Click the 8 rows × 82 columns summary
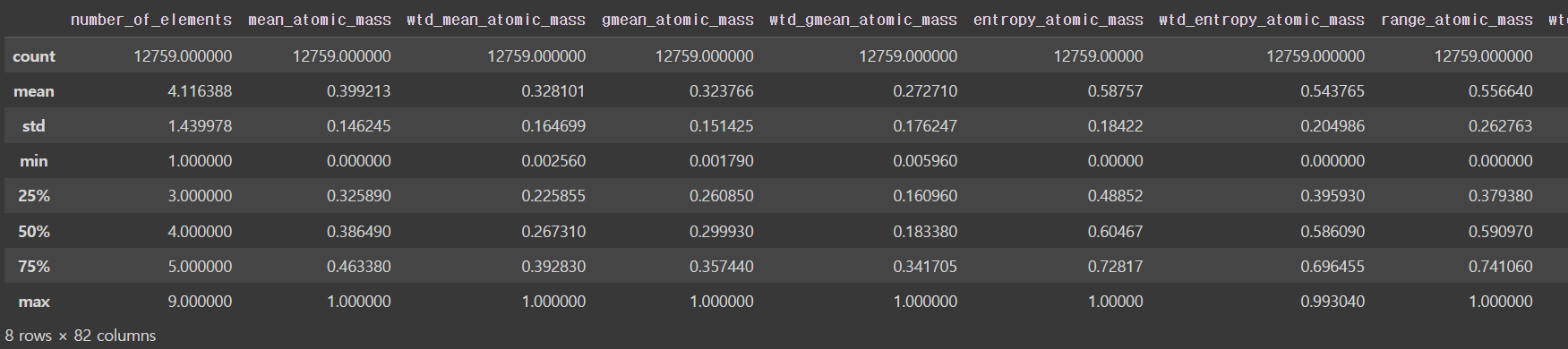 click(81, 336)
